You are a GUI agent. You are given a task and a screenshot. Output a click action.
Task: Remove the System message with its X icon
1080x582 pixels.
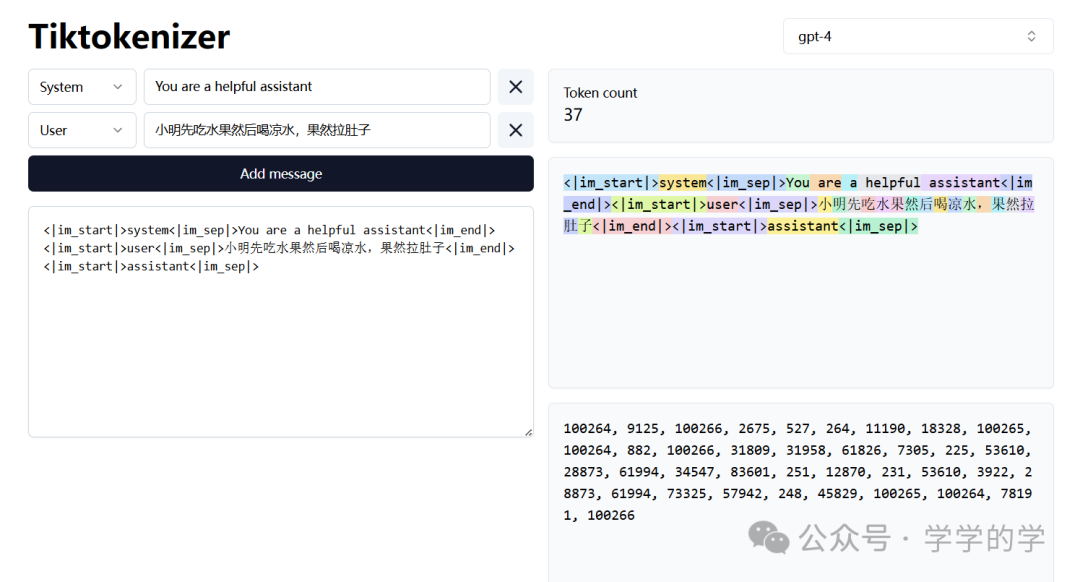coord(515,87)
